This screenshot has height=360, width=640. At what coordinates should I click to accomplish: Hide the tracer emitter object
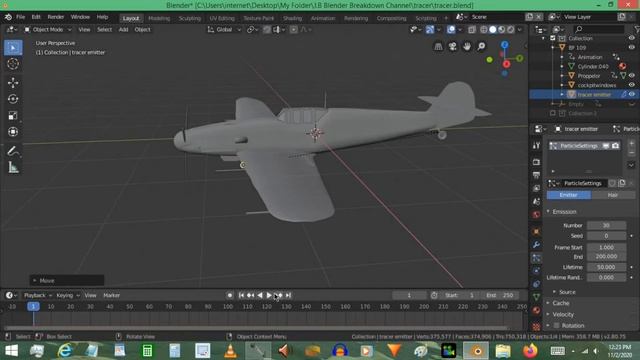coord(631,94)
